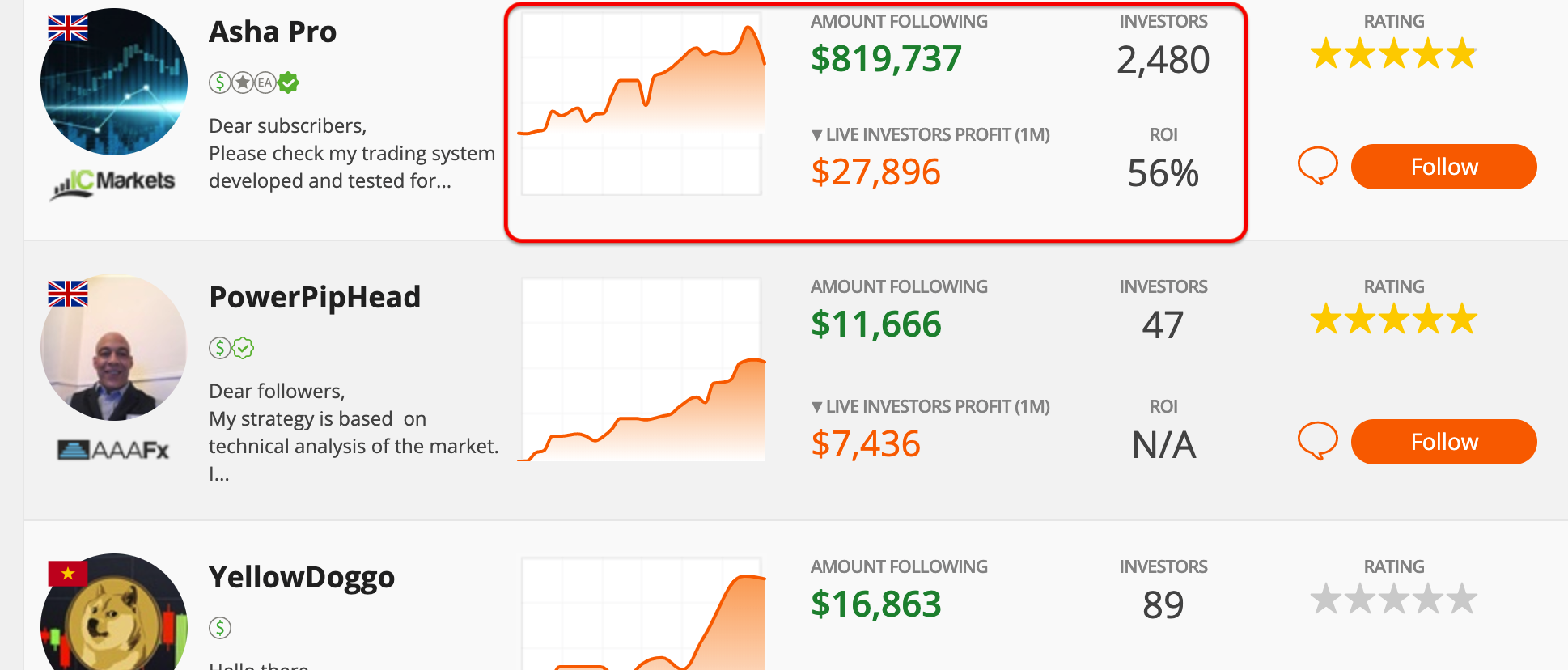This screenshot has height=670, width=1568.
Task: Open Asha Pro's comment bubble icon
Action: click(1317, 166)
